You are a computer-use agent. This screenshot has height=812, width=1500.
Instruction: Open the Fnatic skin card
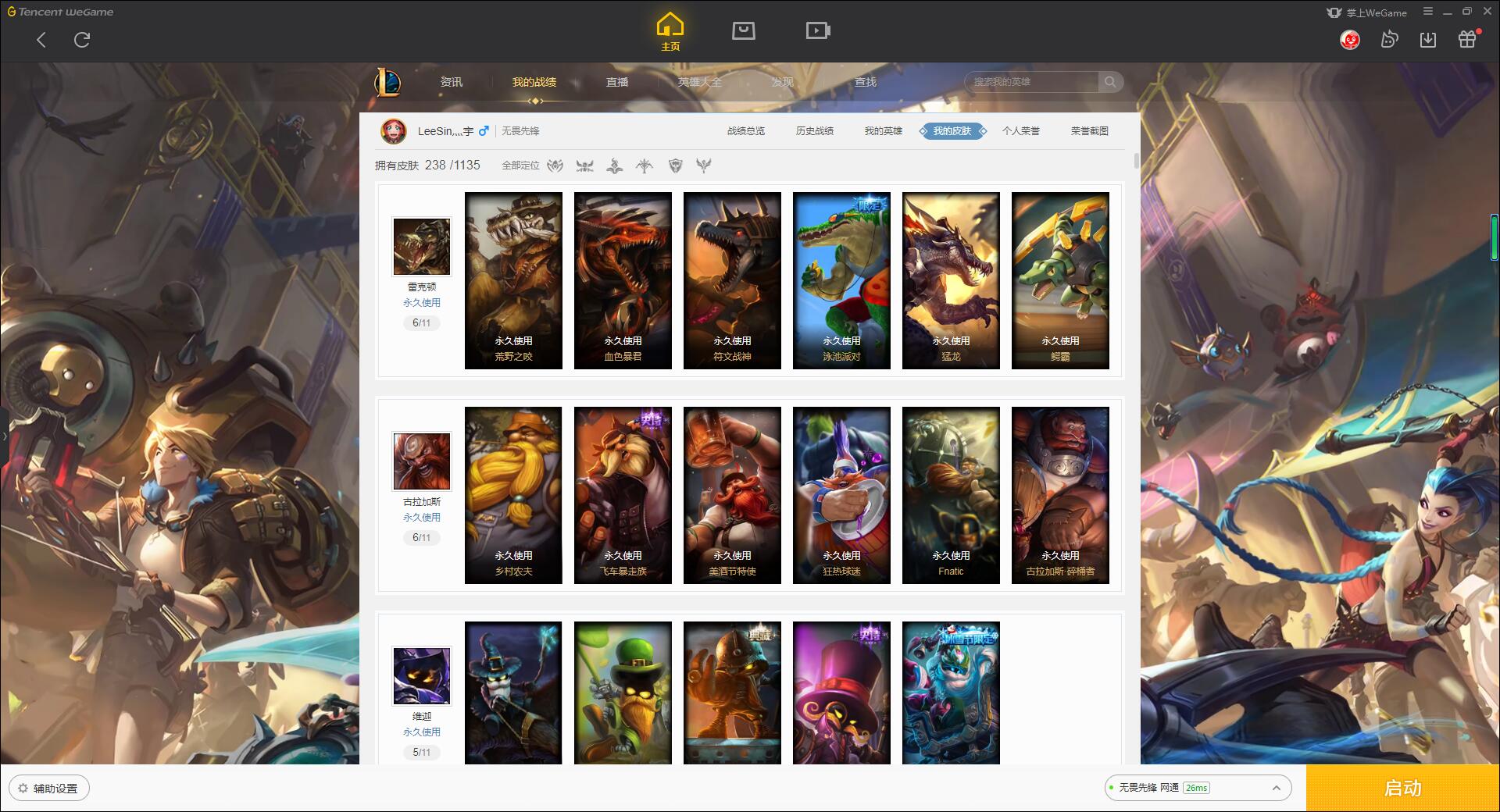(951, 495)
